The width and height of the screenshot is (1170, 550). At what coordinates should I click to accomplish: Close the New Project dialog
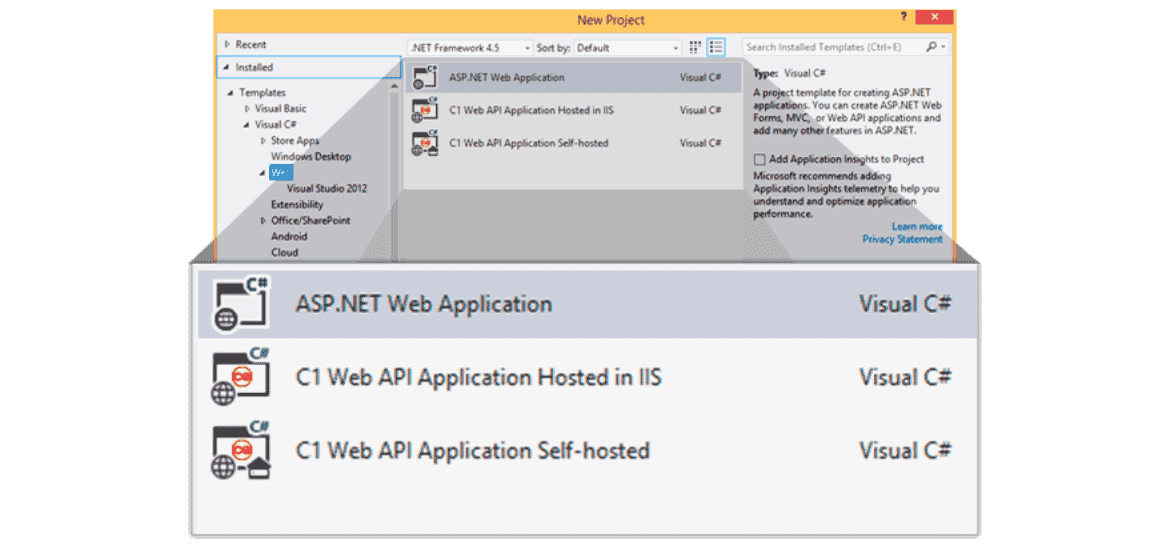pos(933,18)
